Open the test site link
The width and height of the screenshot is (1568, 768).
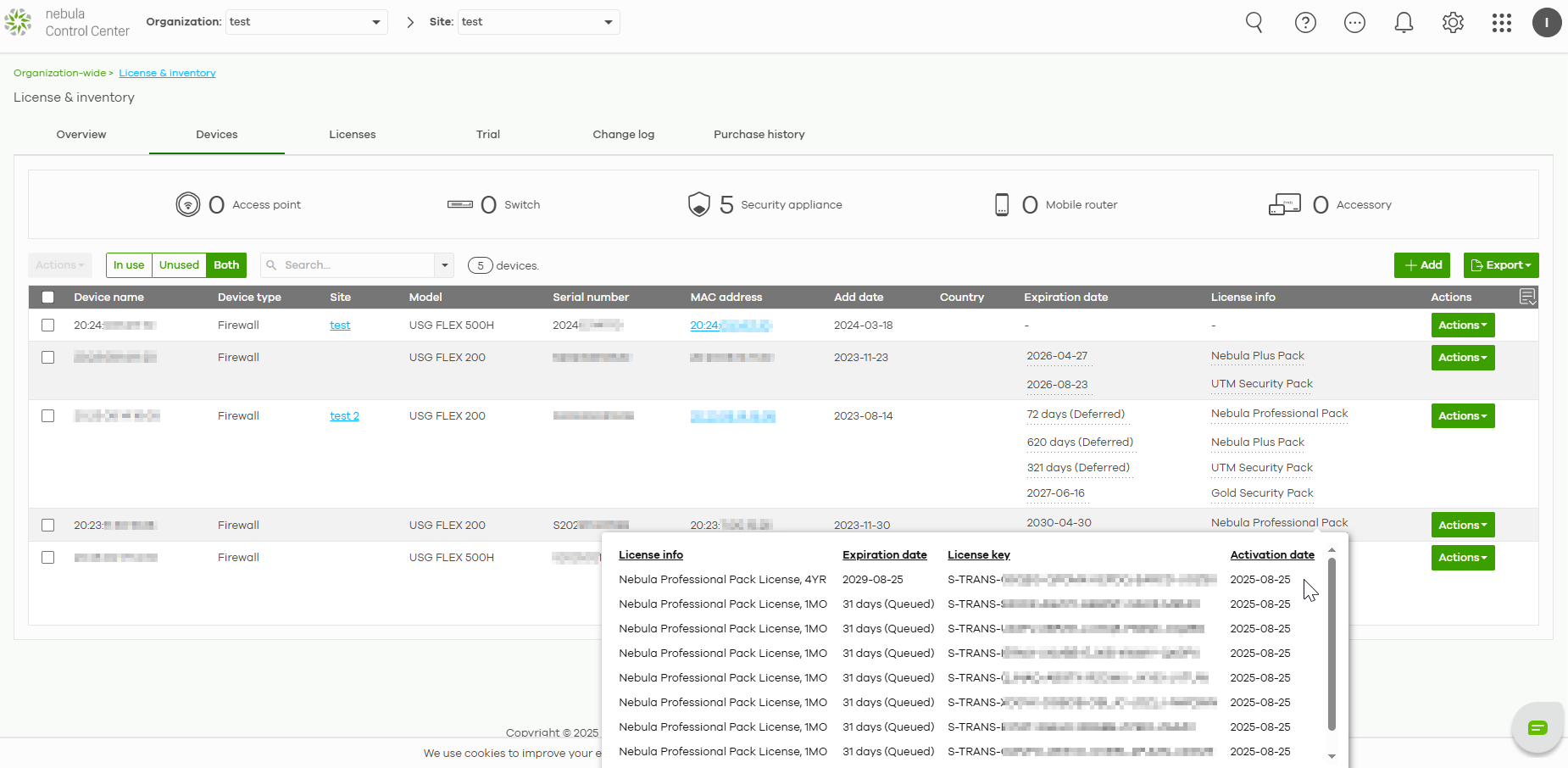pos(340,326)
